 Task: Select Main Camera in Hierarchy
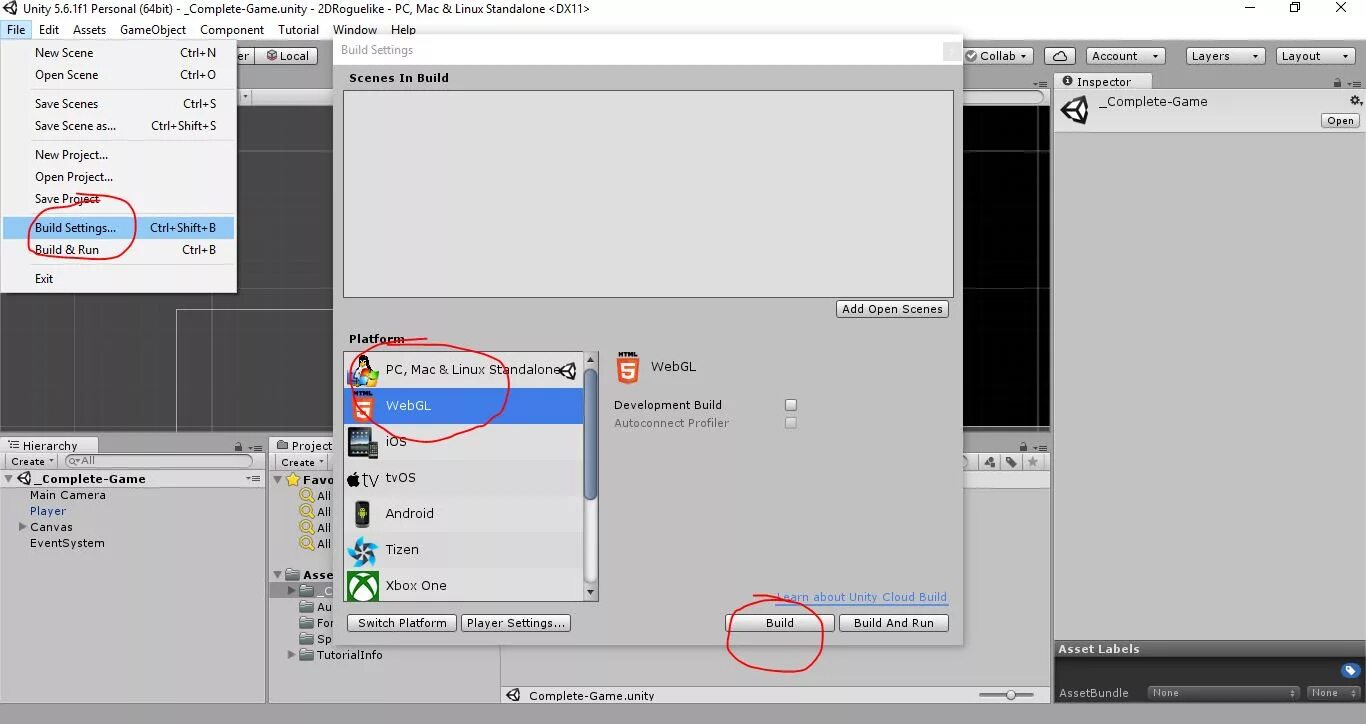tap(67, 495)
